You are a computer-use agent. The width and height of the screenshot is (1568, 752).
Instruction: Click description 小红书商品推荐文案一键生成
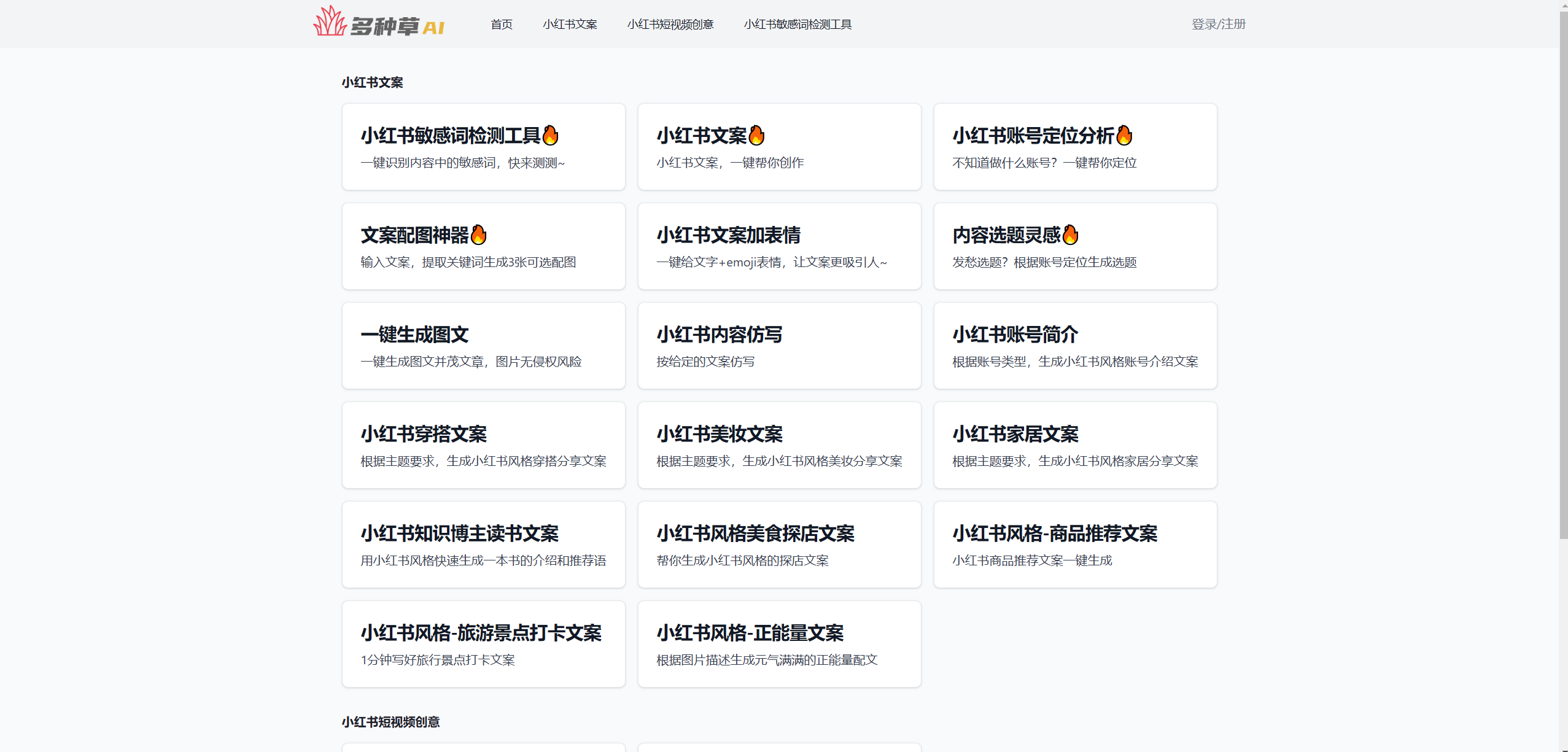point(1032,560)
